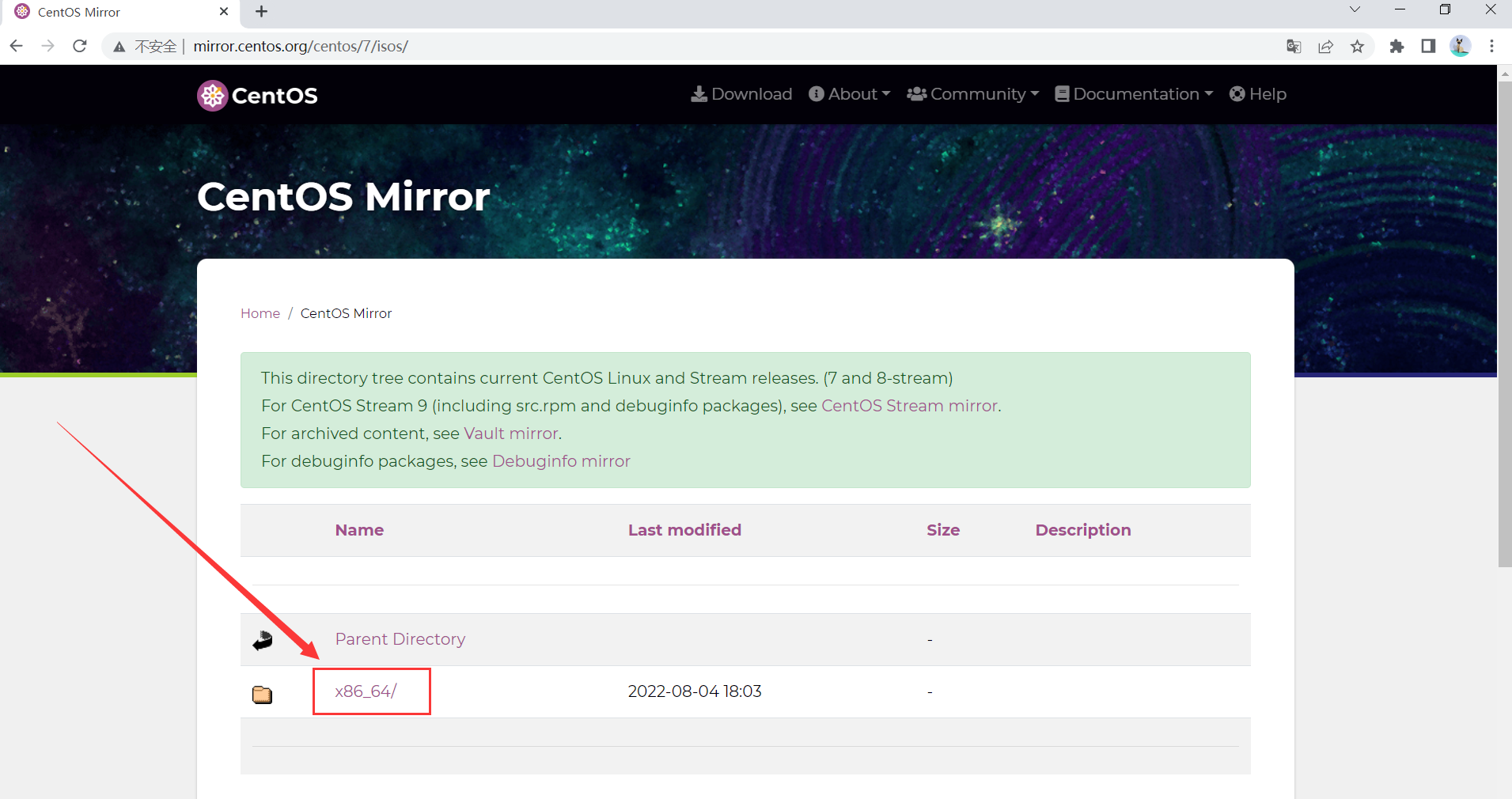
Task: Click the CentOS Mirror page heading
Action: point(343,196)
